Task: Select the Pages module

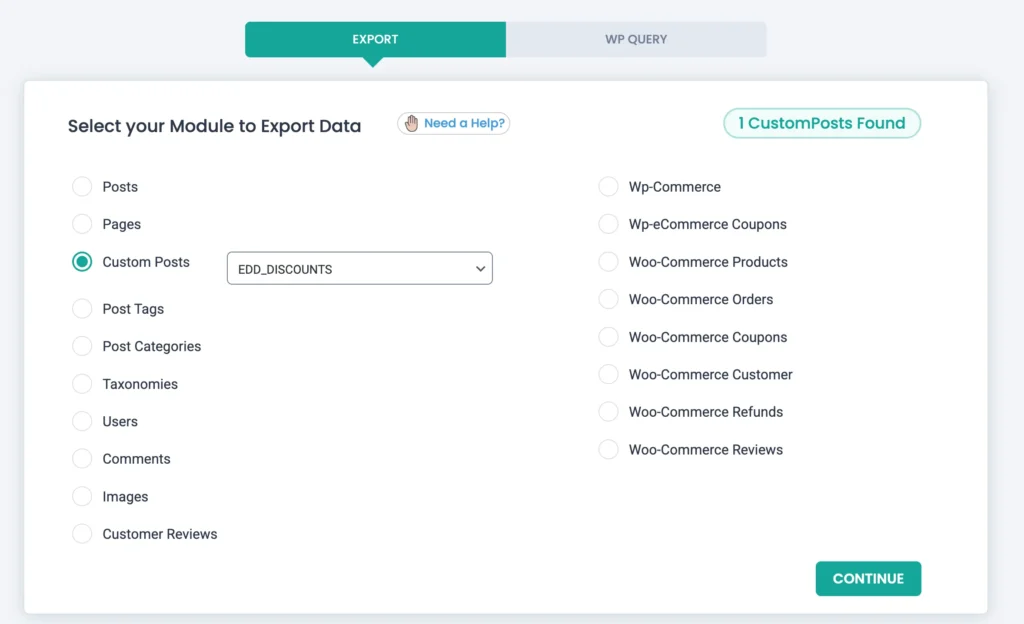Action: click(82, 224)
